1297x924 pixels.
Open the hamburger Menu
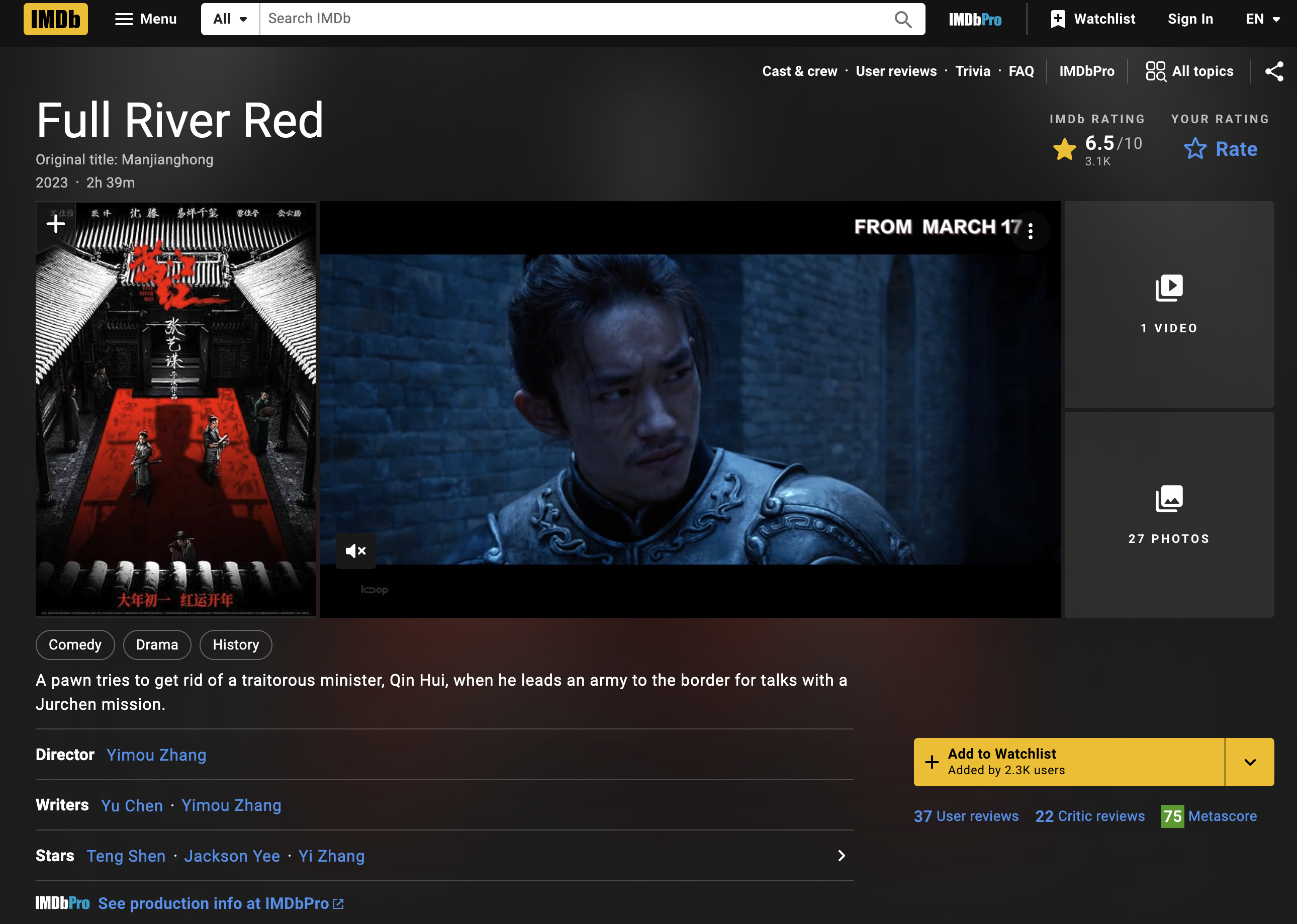click(146, 19)
